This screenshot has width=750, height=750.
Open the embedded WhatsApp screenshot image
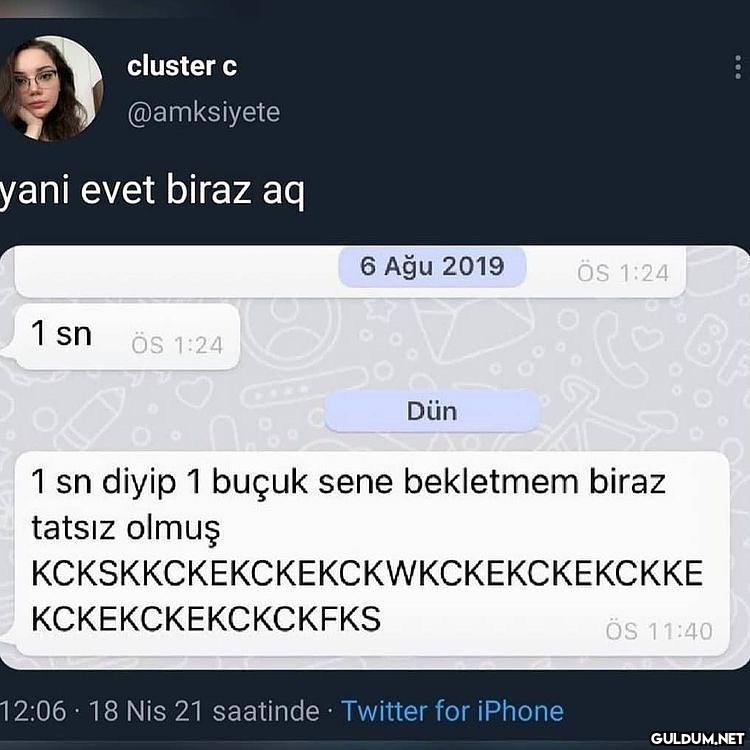pyautogui.click(x=375, y=457)
